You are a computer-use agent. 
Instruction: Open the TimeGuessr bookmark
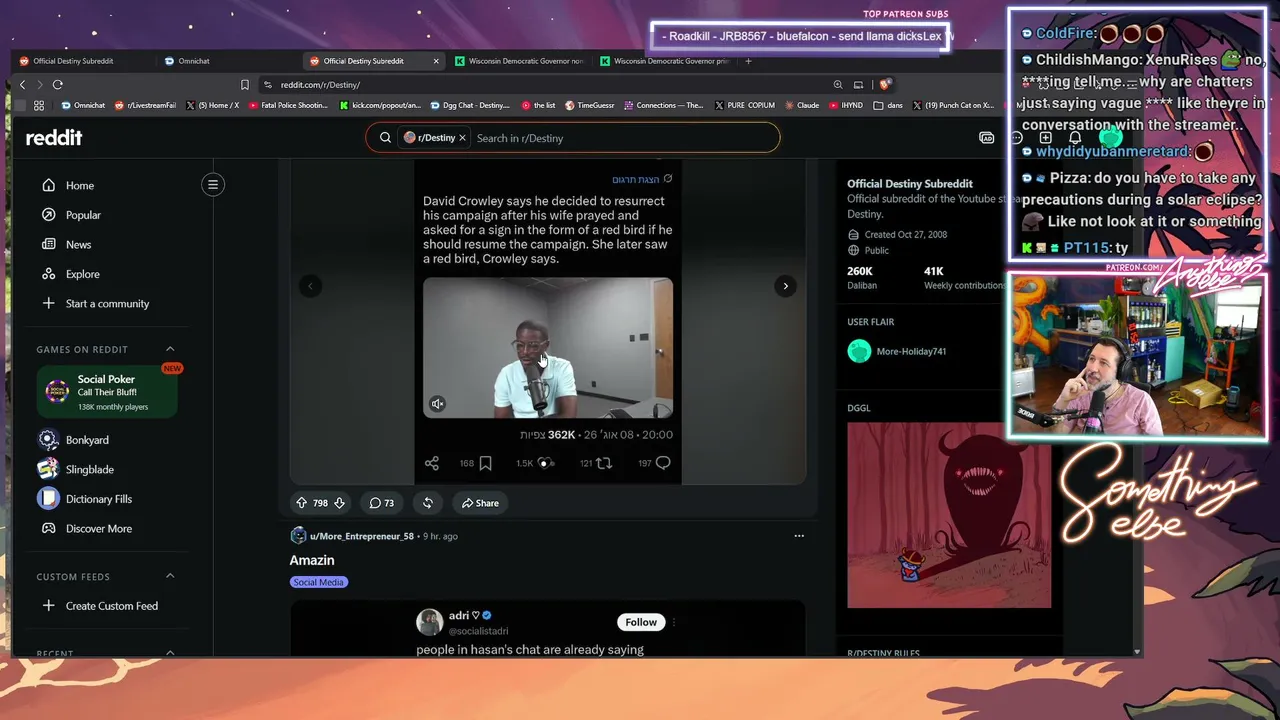point(590,105)
